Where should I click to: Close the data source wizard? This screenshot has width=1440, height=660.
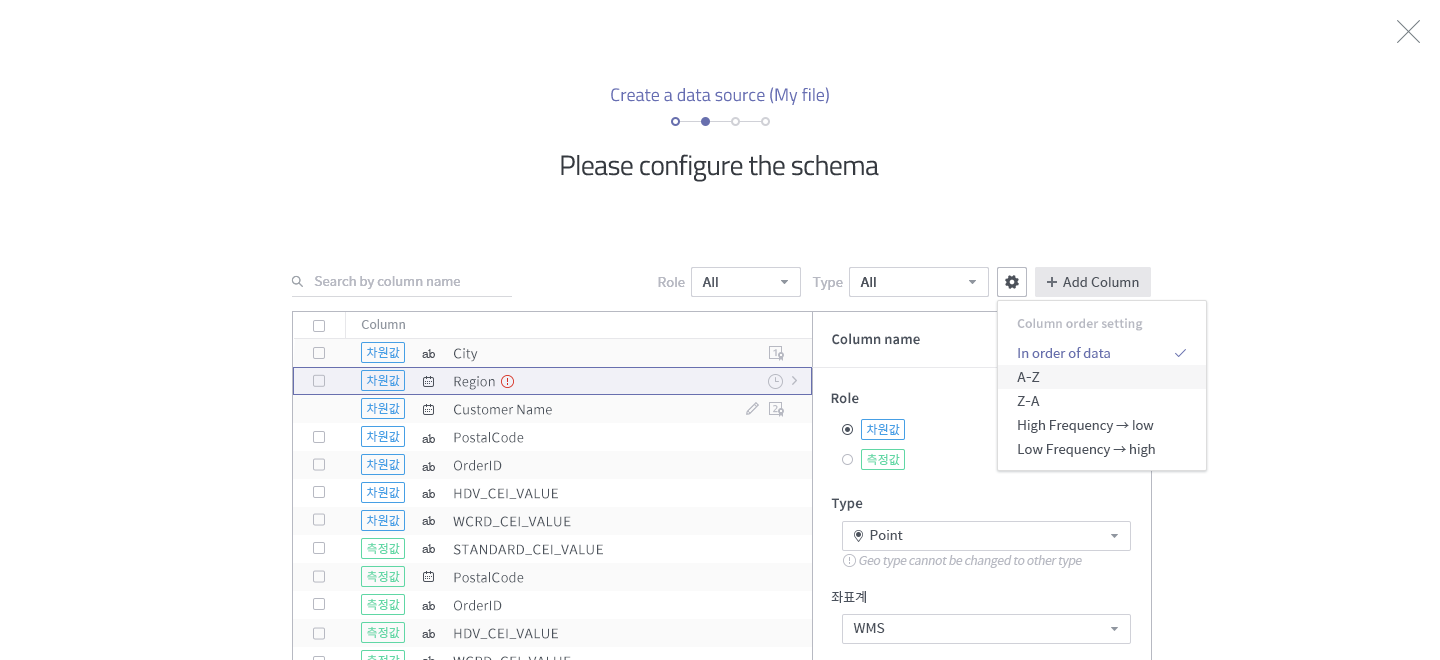pos(1408,32)
